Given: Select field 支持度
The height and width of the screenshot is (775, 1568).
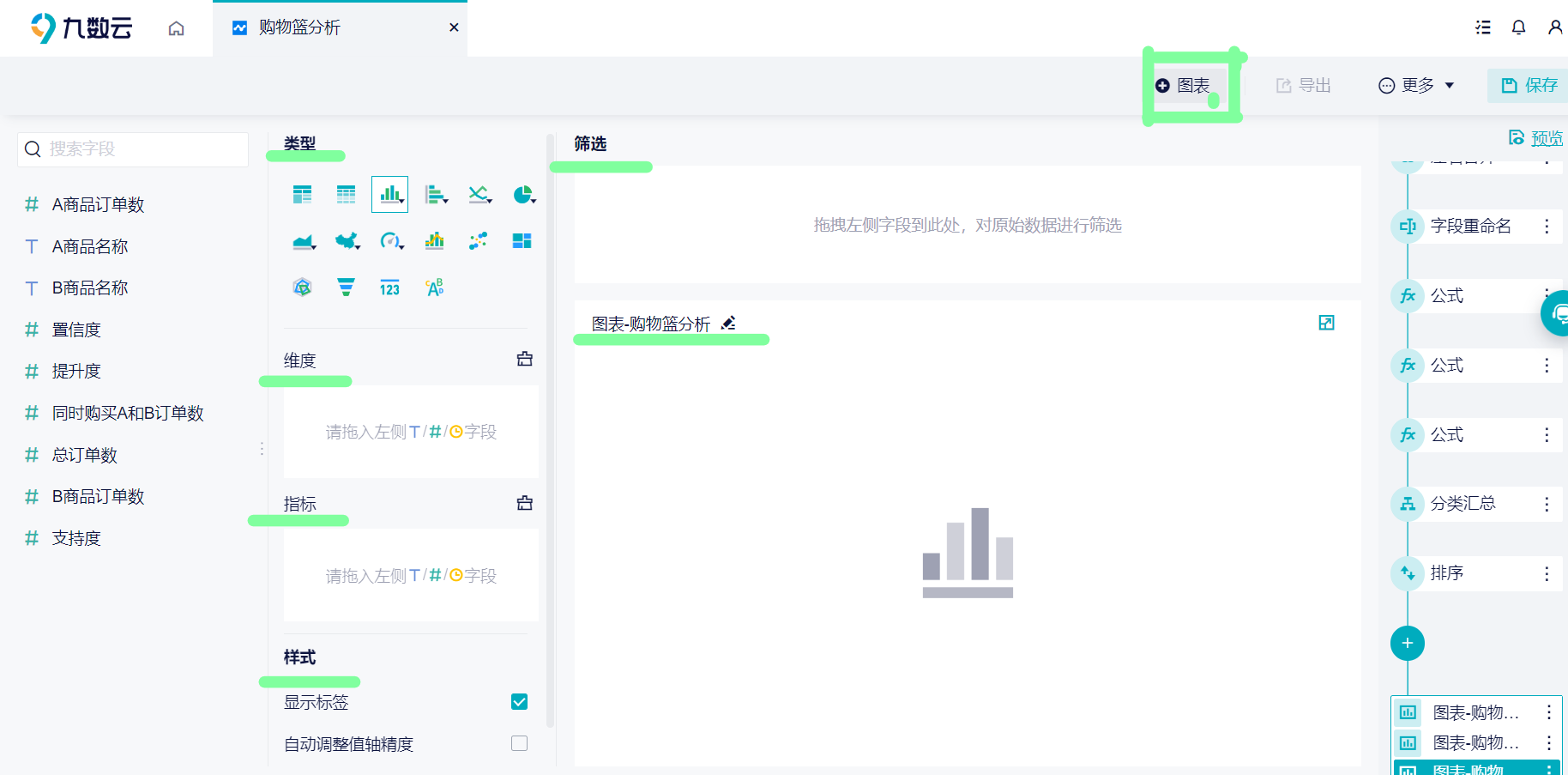Looking at the screenshot, I should click(x=76, y=538).
